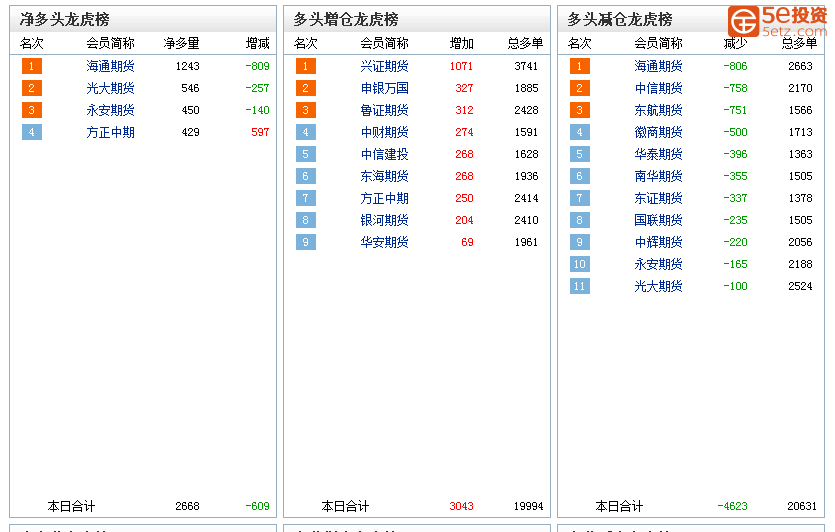
Task: Click rank badge 5 beside 中信建投
Action: point(306,154)
